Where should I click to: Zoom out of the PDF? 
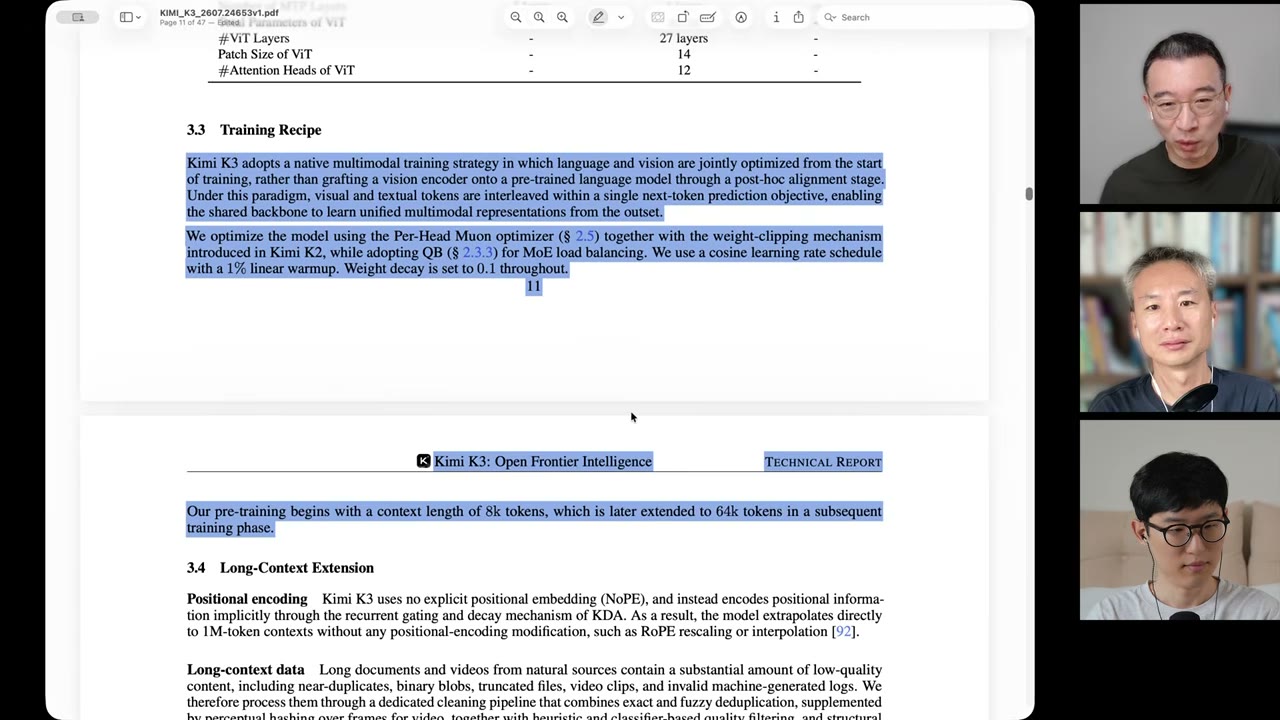[x=516, y=17]
